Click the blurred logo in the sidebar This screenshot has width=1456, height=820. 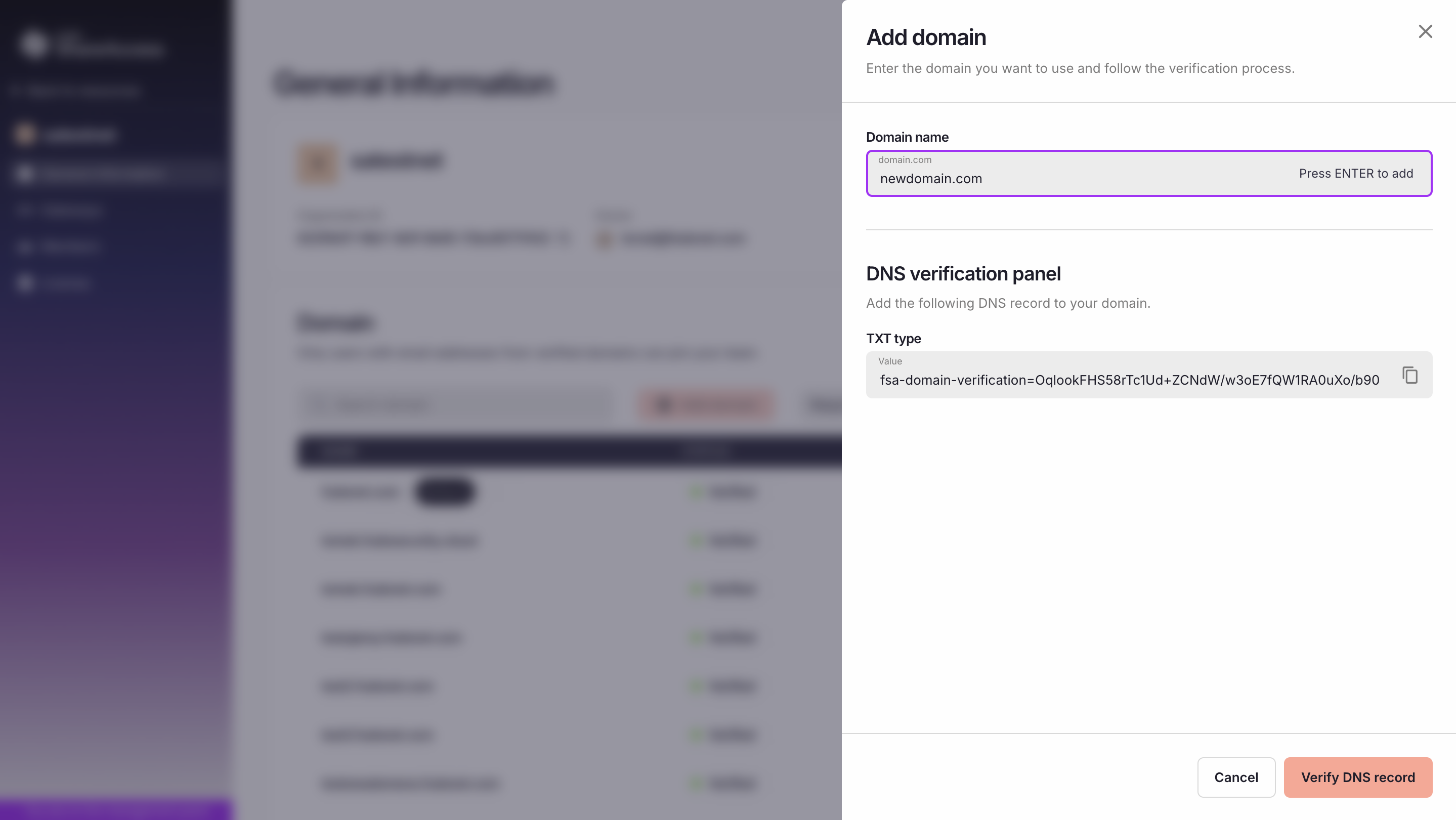click(x=34, y=44)
